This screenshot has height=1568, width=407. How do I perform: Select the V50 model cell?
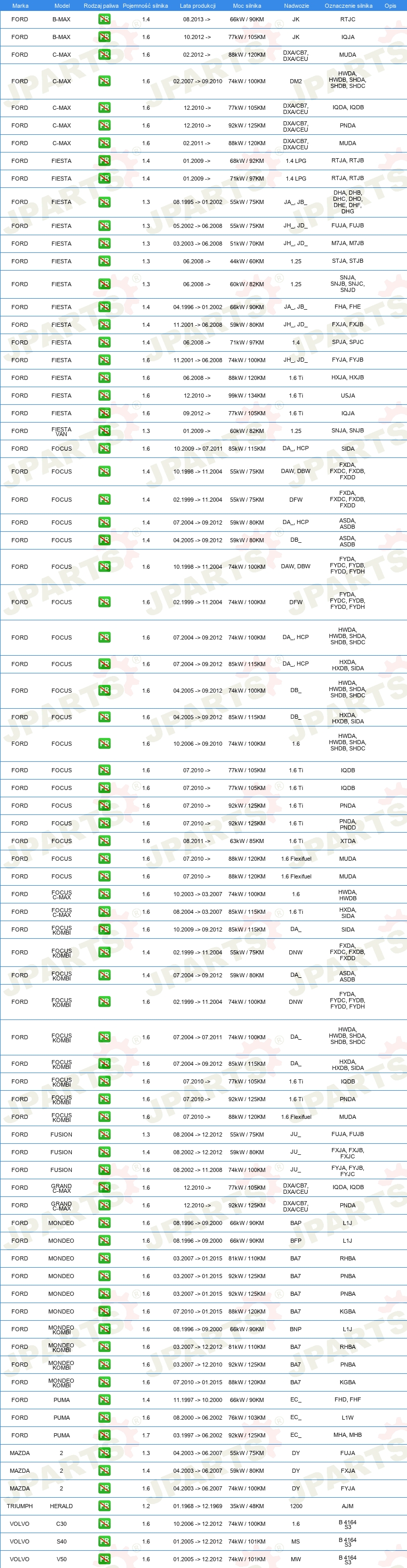61,1559
